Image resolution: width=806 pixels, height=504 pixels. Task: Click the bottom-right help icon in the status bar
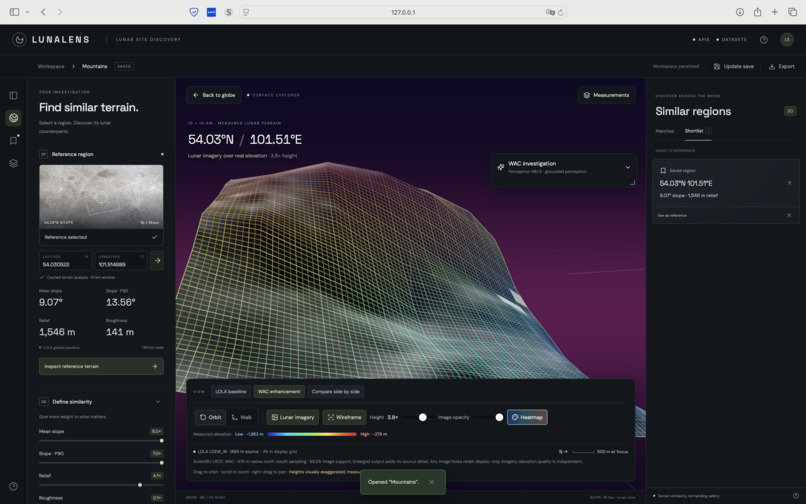pos(795,496)
